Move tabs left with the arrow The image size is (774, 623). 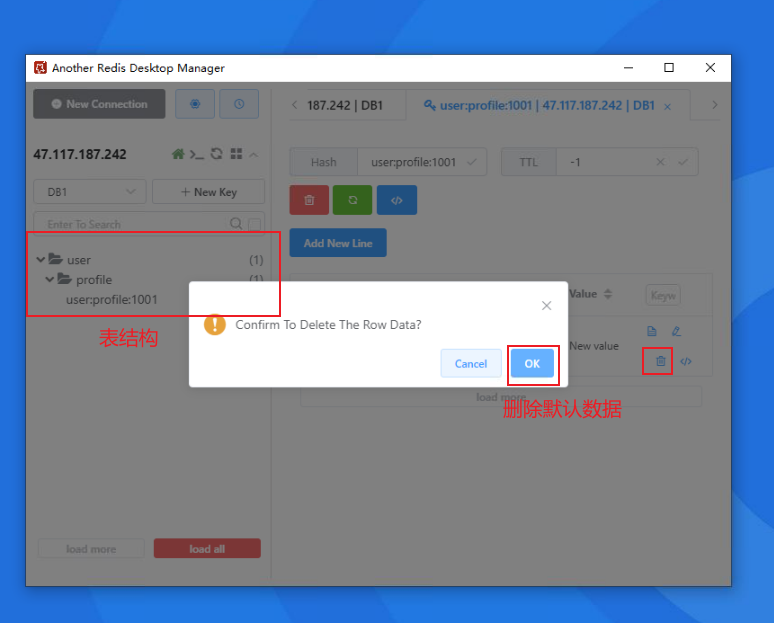pos(295,105)
